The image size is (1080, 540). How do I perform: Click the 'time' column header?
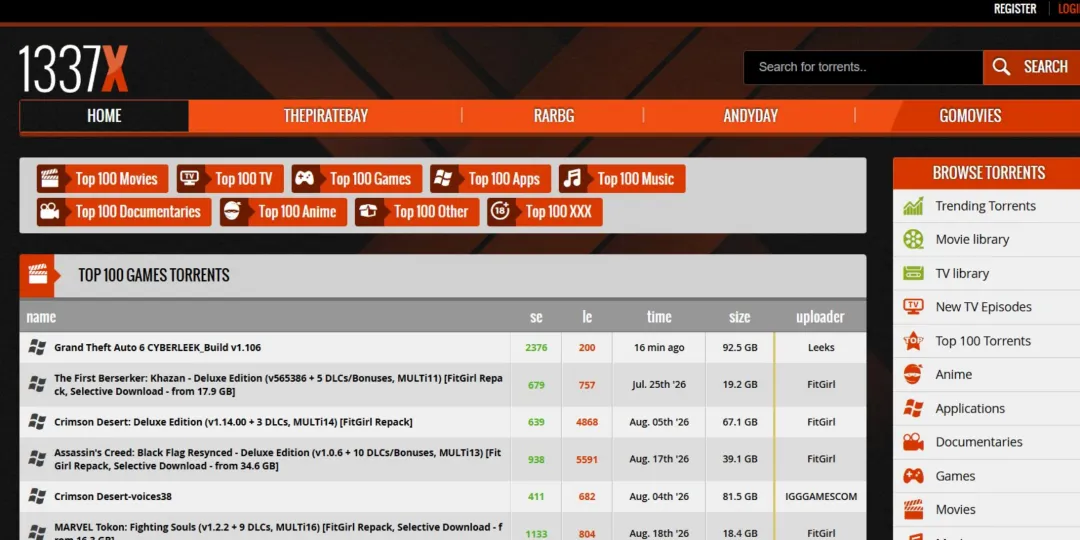(x=658, y=317)
